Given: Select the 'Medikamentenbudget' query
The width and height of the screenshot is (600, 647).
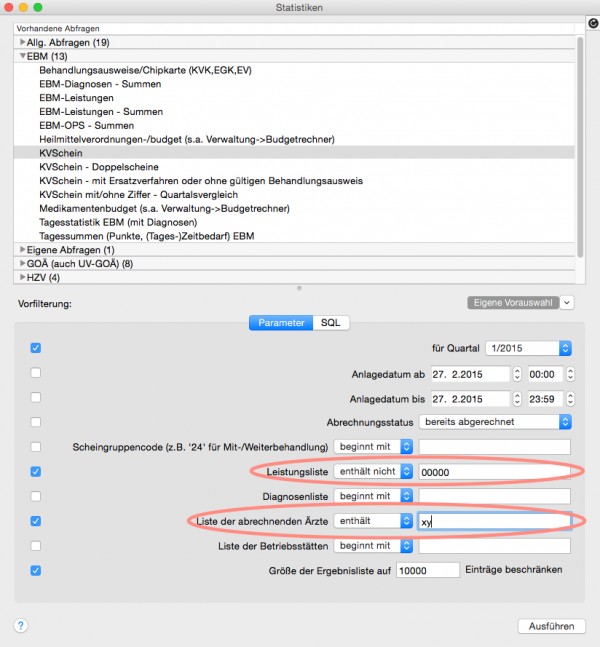Looking at the screenshot, I should pyautogui.click(x=164, y=208).
